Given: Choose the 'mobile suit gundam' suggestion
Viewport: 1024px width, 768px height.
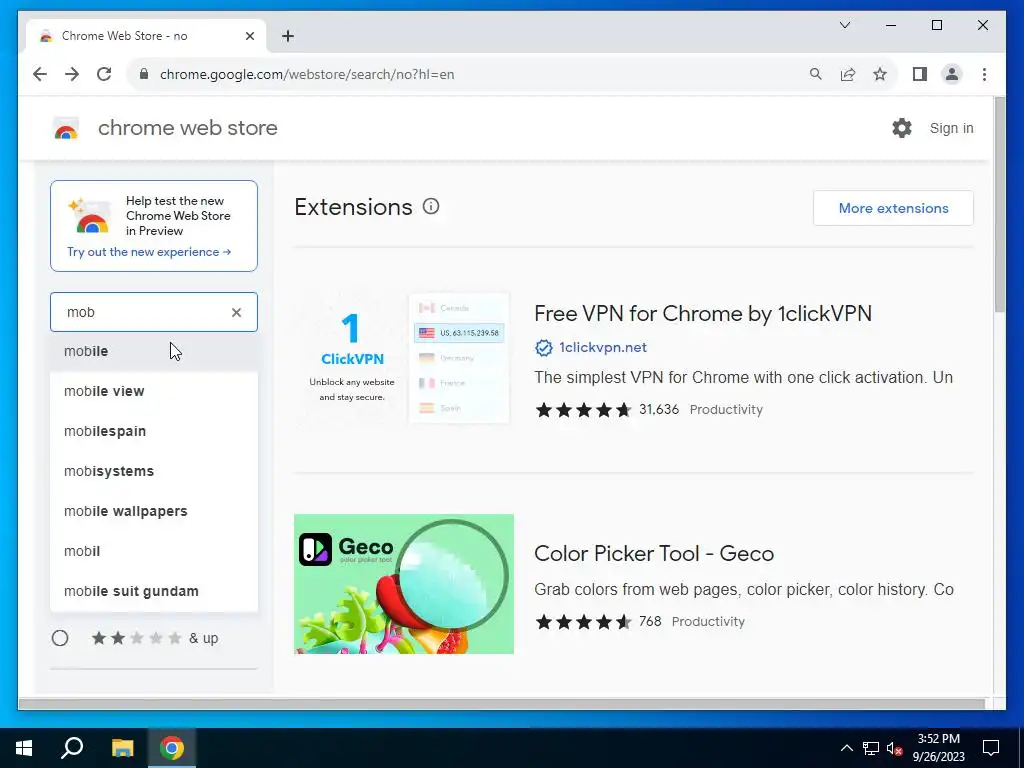Looking at the screenshot, I should (x=154, y=591).
